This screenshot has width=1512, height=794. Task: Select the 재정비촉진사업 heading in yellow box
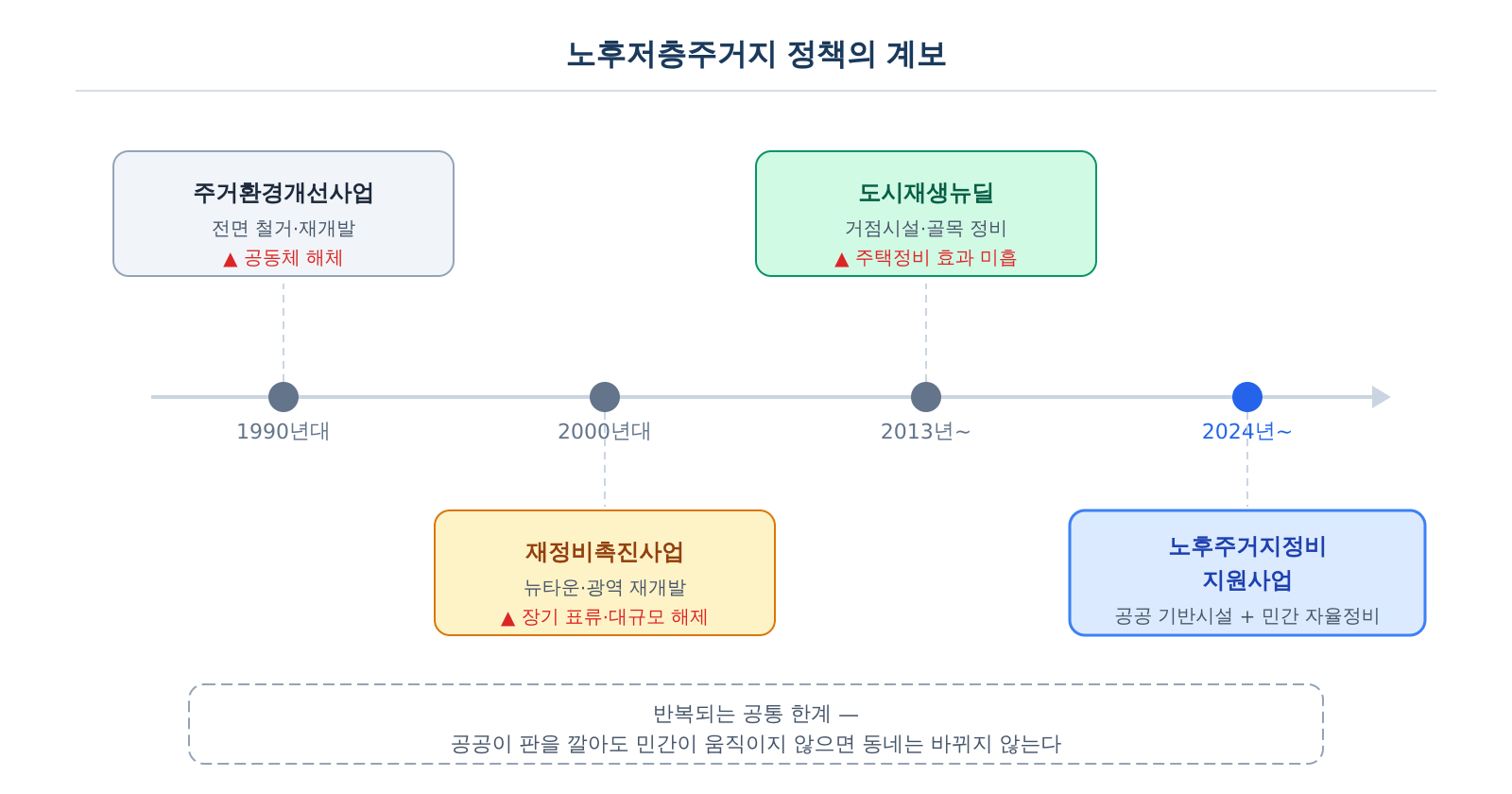coord(605,552)
